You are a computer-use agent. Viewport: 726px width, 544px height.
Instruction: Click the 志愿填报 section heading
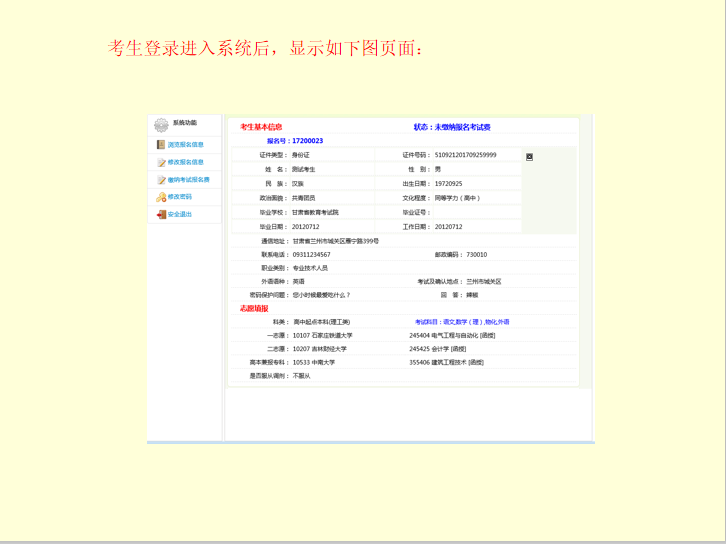254,309
